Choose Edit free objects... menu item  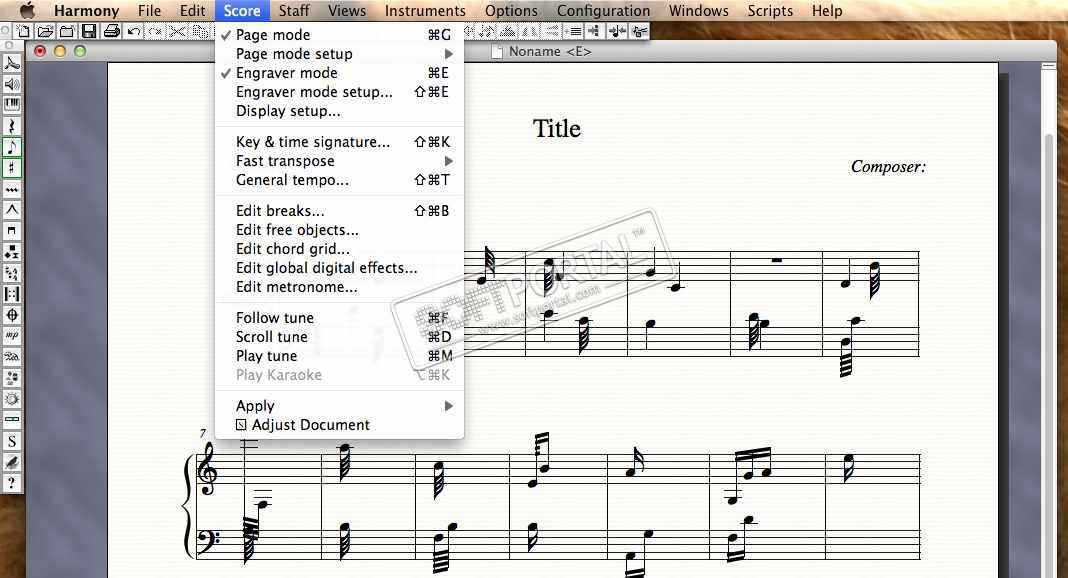click(339, 230)
